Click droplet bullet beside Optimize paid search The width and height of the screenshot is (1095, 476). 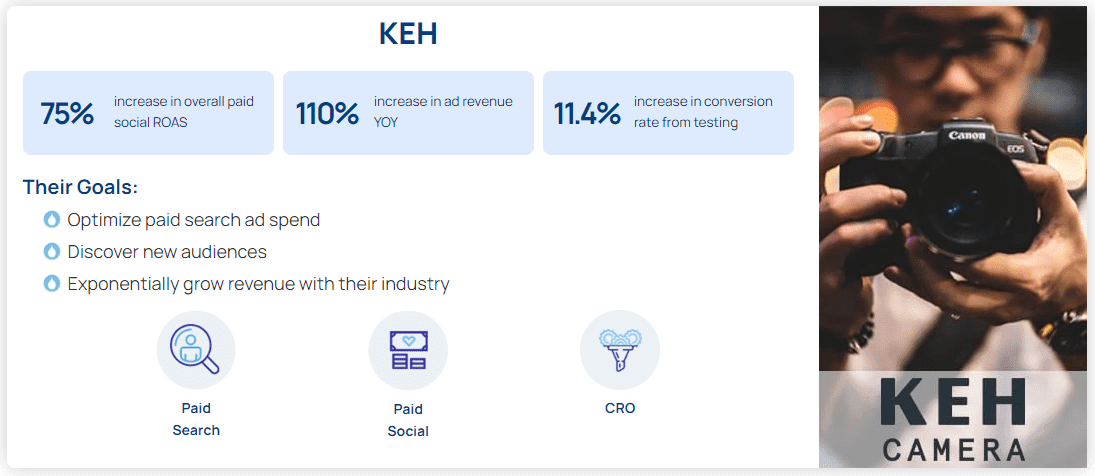(52, 220)
